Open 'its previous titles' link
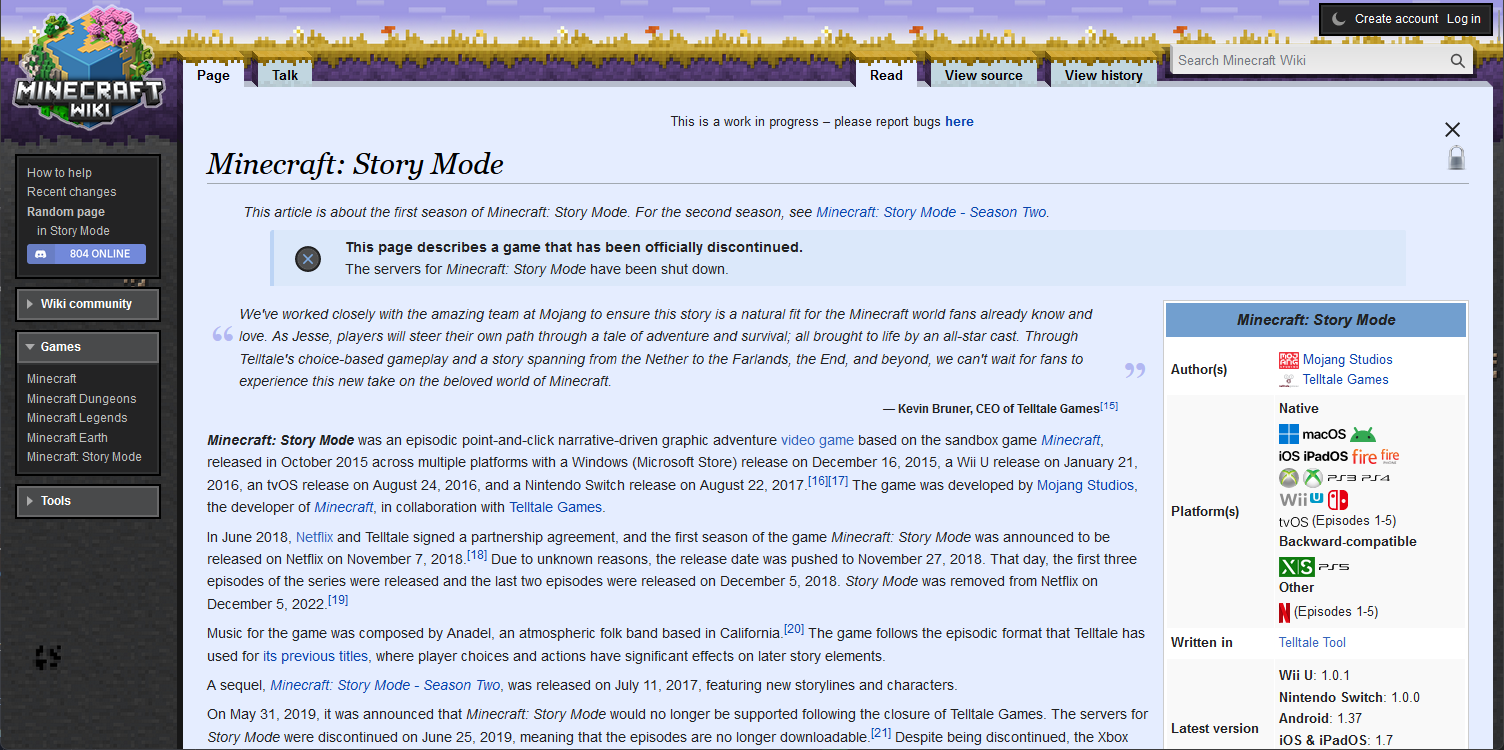The height and width of the screenshot is (750, 1504). pos(317,657)
